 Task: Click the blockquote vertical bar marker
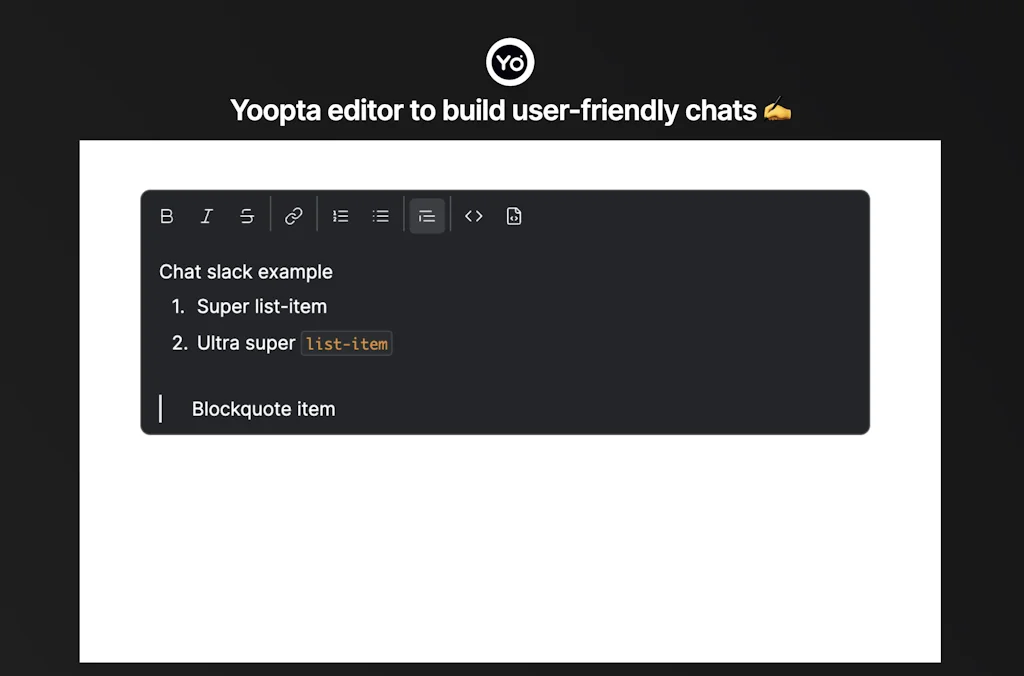pyautogui.click(x=160, y=408)
